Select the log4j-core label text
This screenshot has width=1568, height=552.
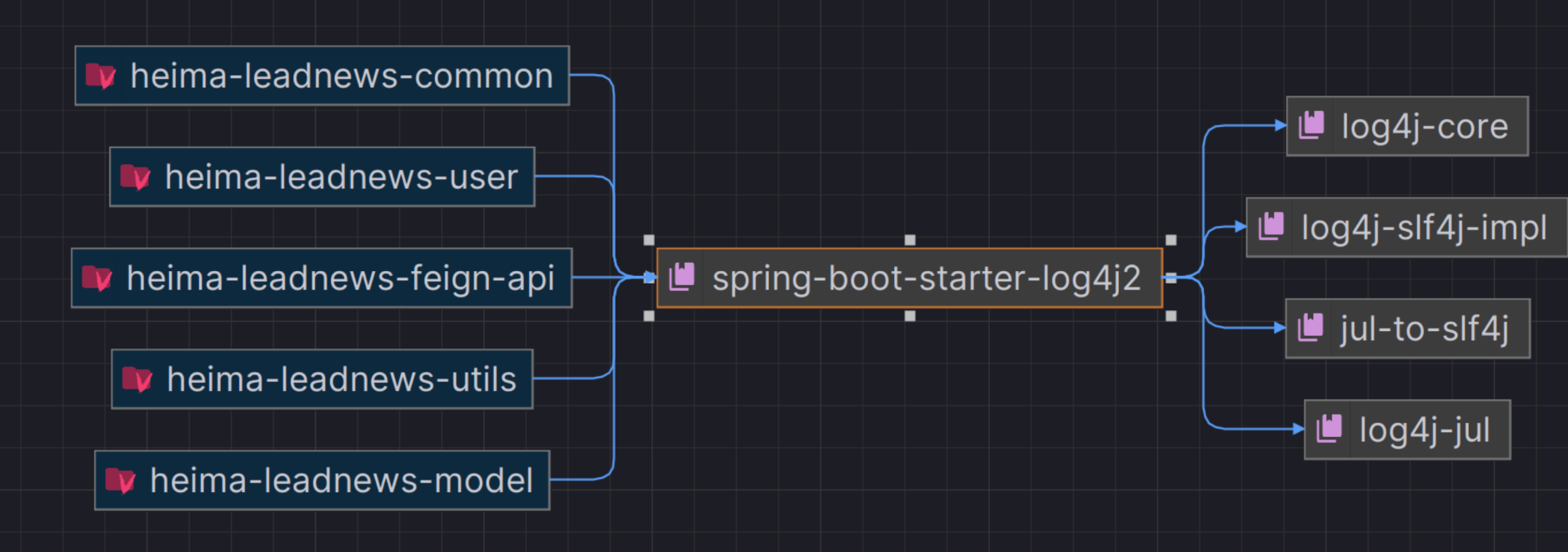[x=1425, y=127]
